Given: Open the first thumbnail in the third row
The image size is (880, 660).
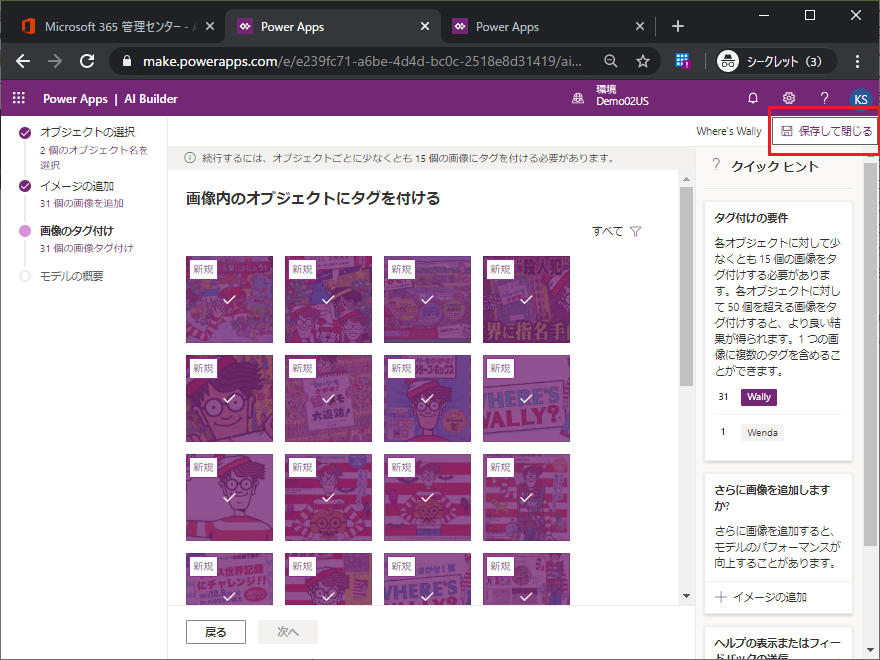Looking at the screenshot, I should pyautogui.click(x=230, y=497).
